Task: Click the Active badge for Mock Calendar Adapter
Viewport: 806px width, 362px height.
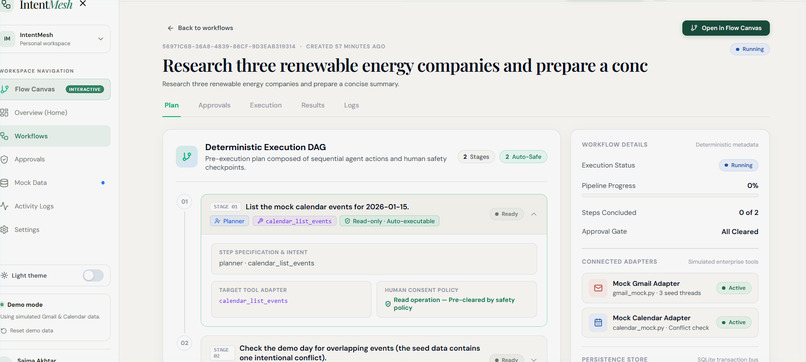Action: click(734, 322)
